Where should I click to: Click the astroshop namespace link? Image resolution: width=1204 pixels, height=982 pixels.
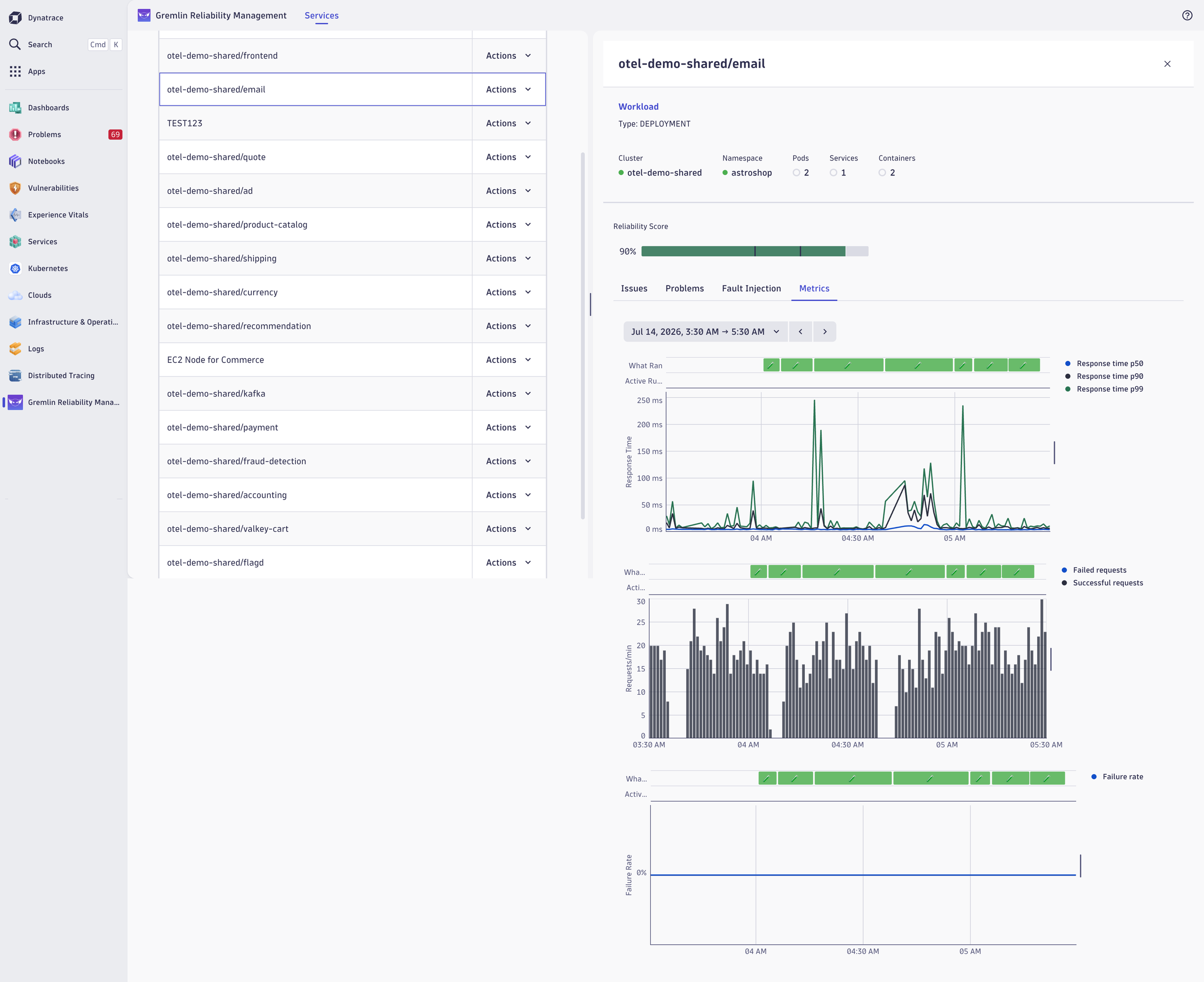coord(751,172)
